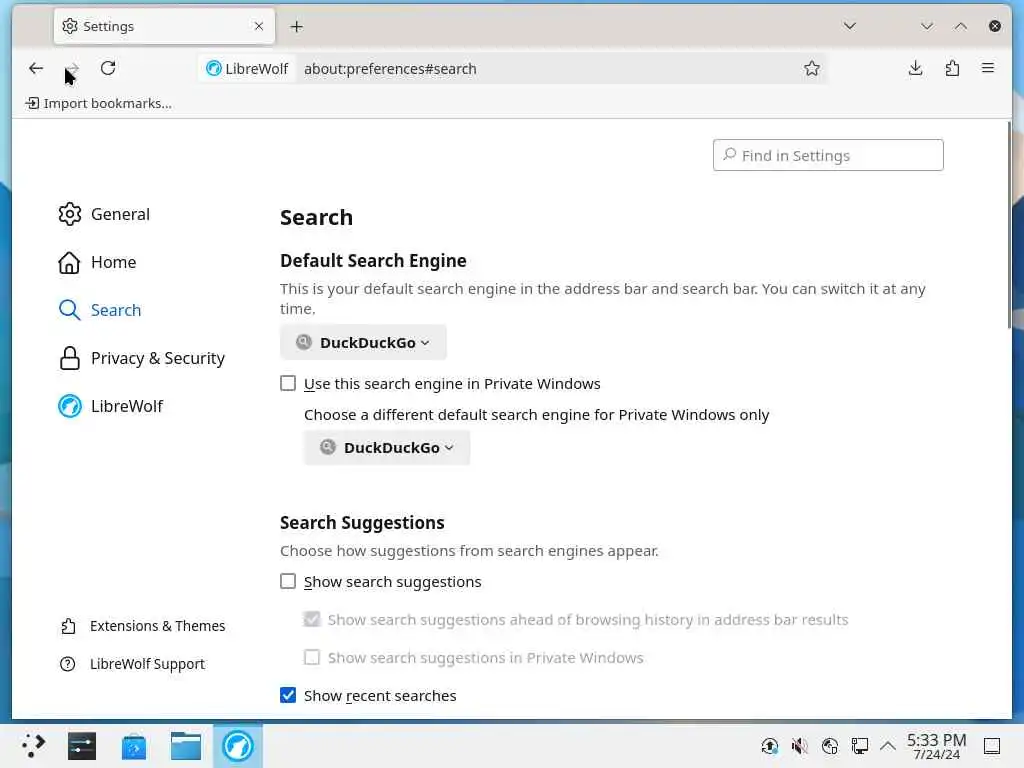Open Home settings category
1024x768 pixels.
(x=97, y=263)
